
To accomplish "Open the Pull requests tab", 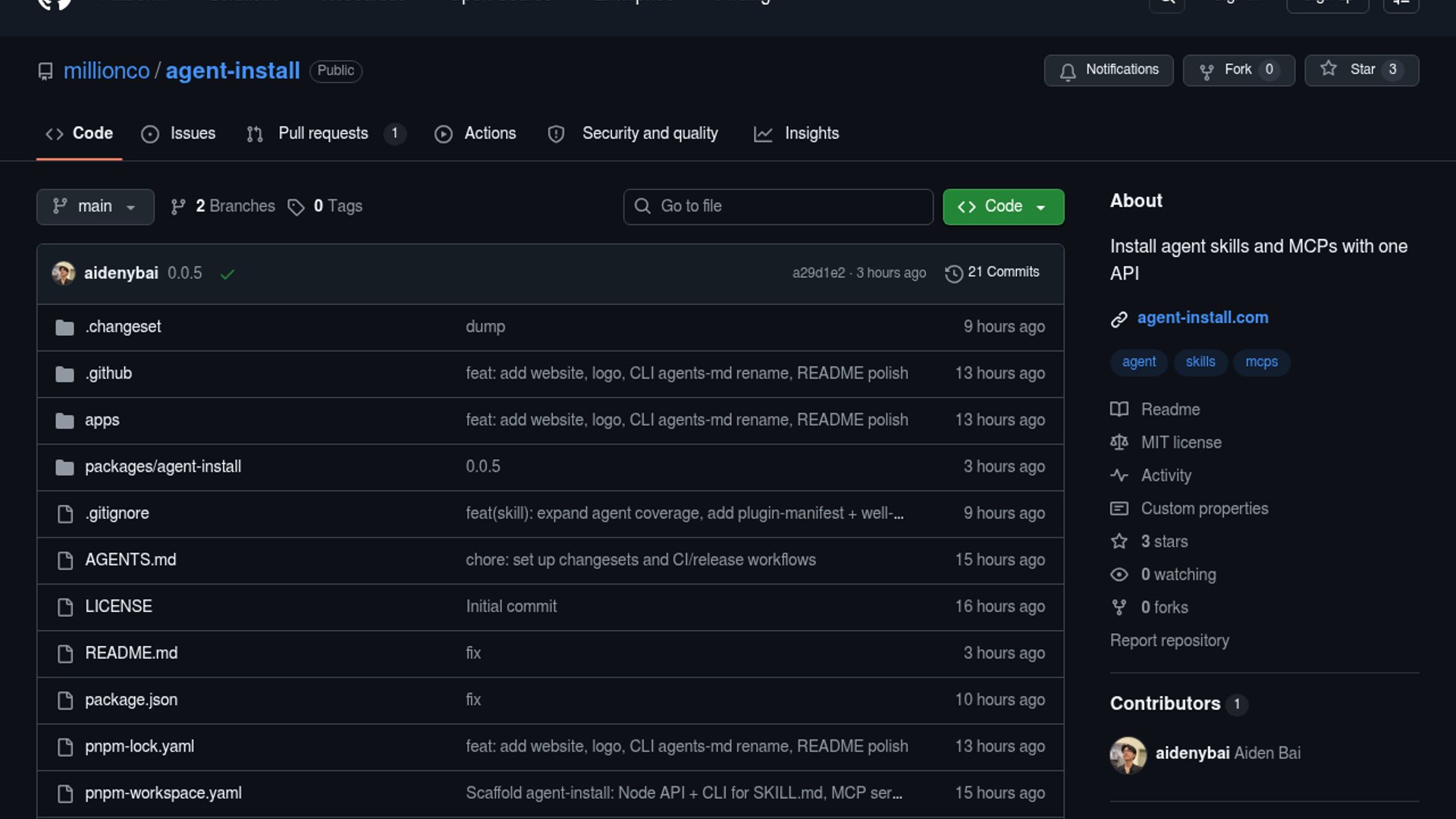I will click(x=326, y=133).
